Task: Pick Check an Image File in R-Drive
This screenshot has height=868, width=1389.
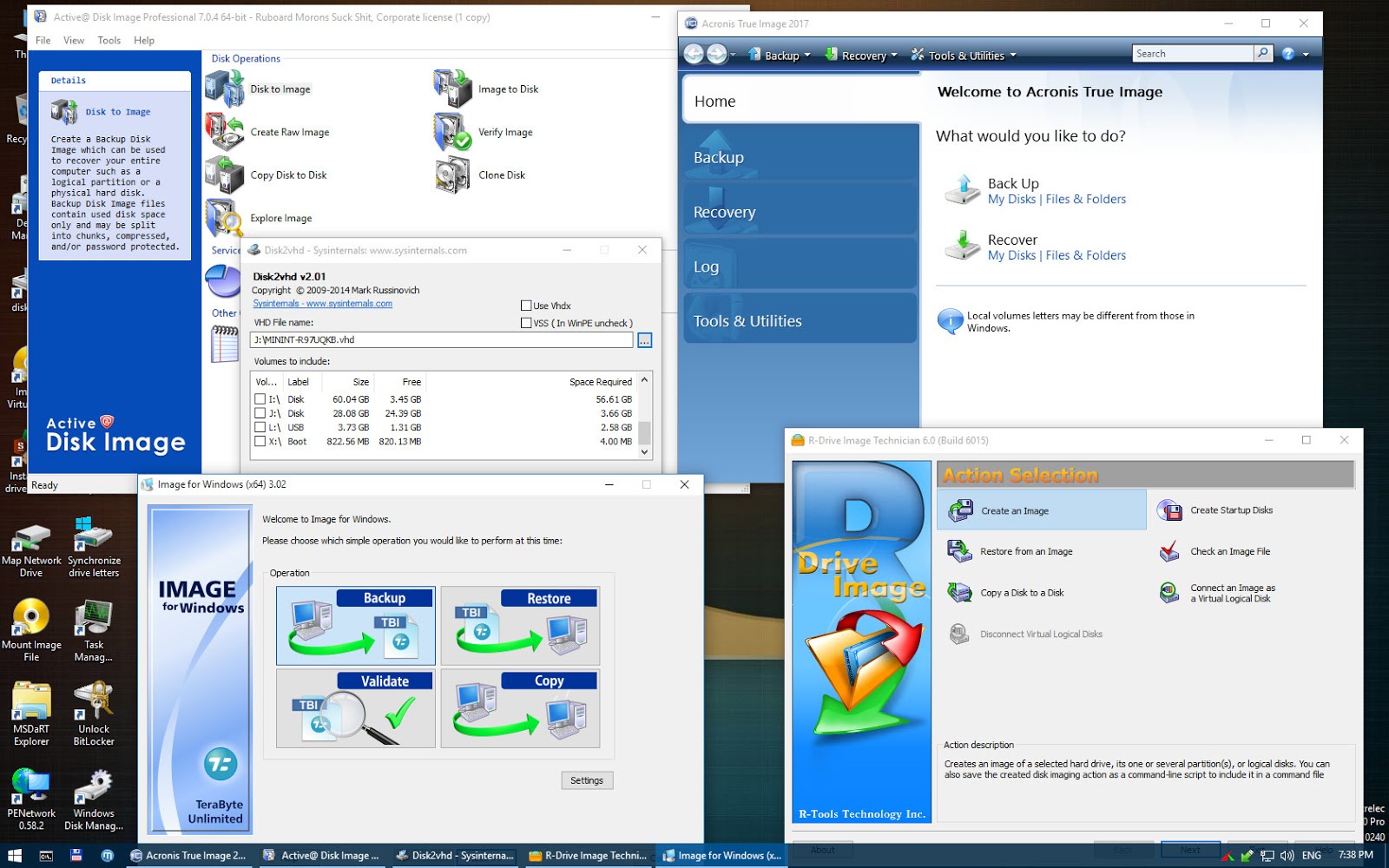Action: click(1215, 551)
